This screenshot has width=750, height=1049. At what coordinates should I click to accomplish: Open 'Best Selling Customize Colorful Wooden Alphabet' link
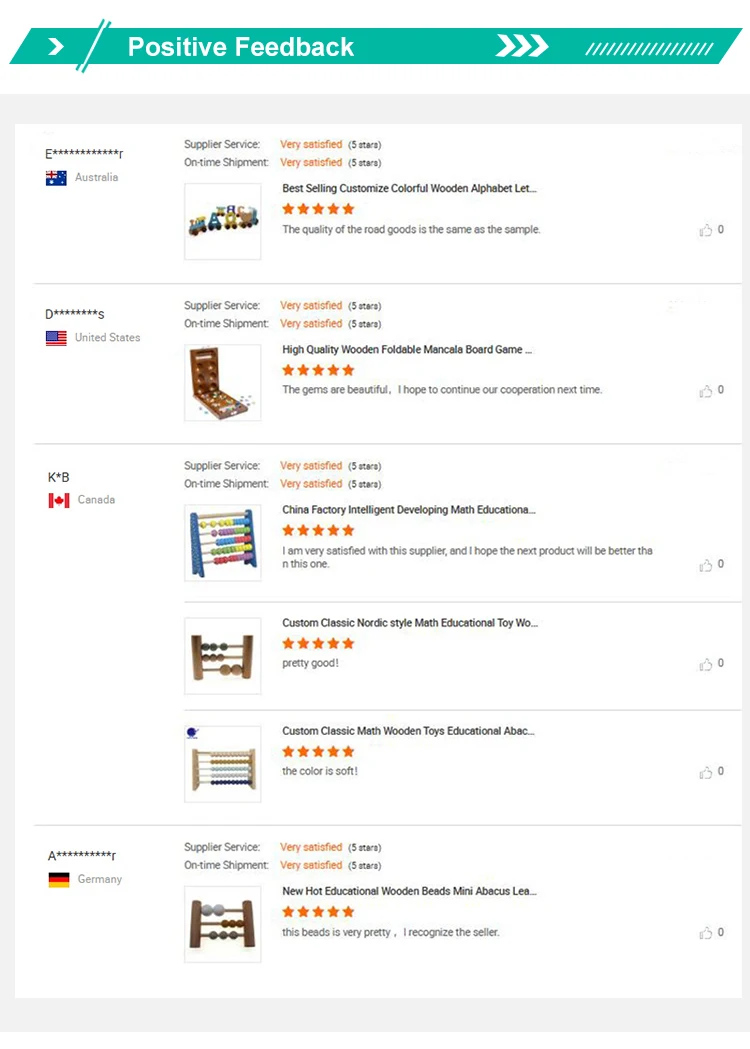[409, 188]
